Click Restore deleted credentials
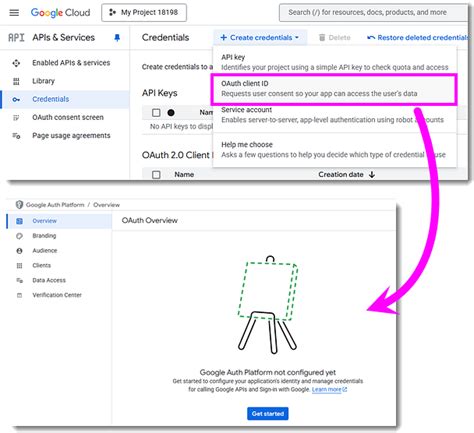474x433 pixels. tap(418, 38)
